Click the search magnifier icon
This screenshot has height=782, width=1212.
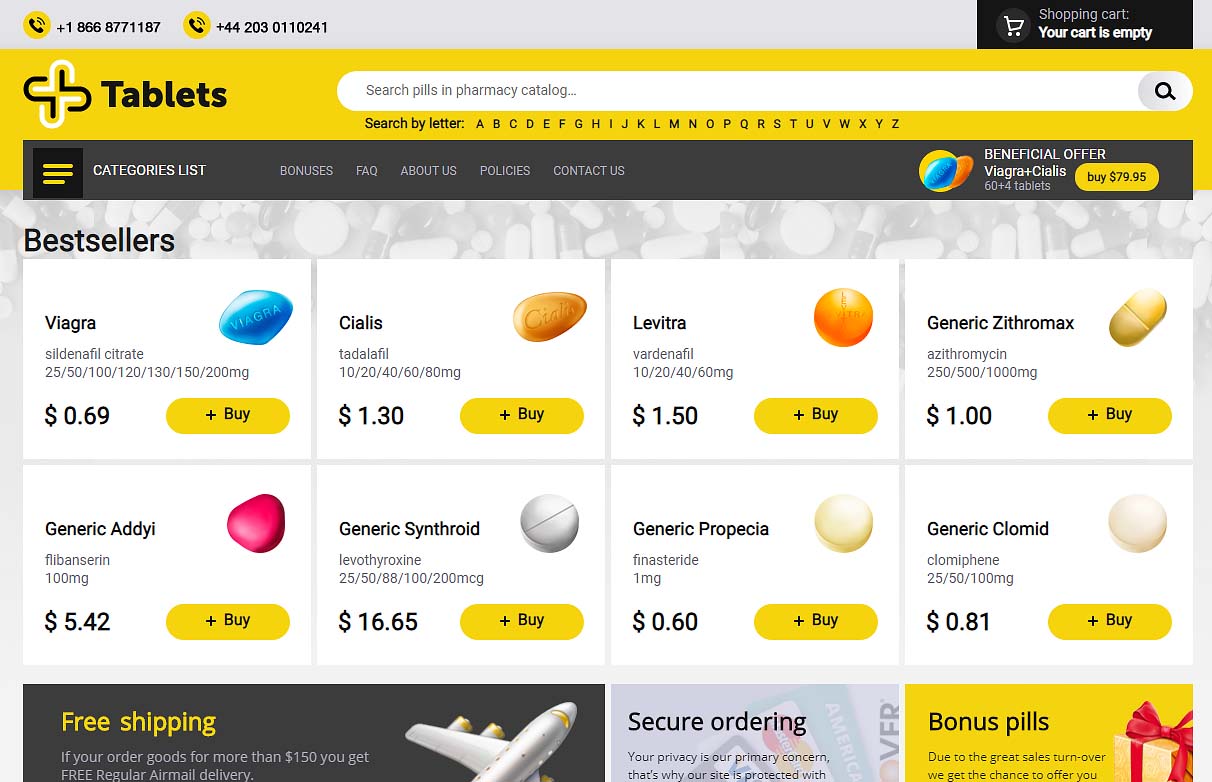click(1165, 91)
